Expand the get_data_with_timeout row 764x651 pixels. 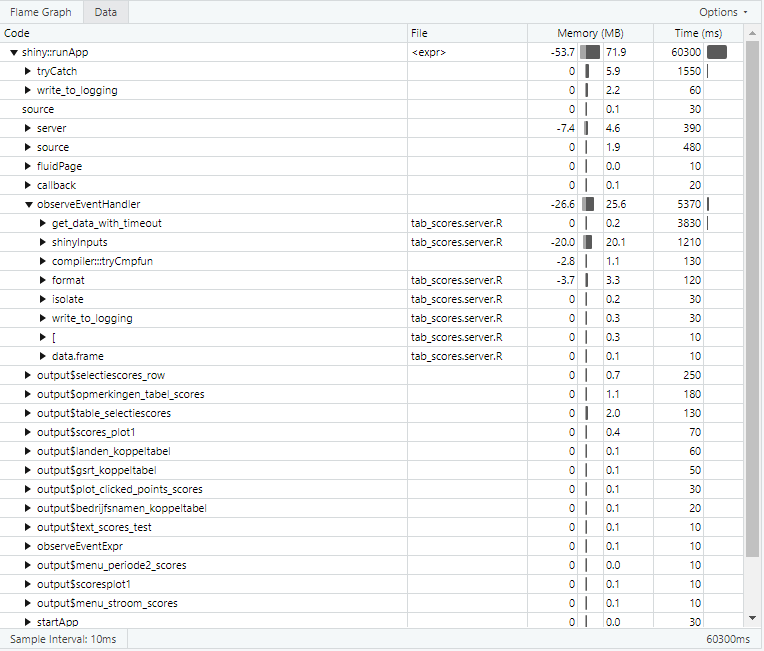pyautogui.click(x=43, y=223)
